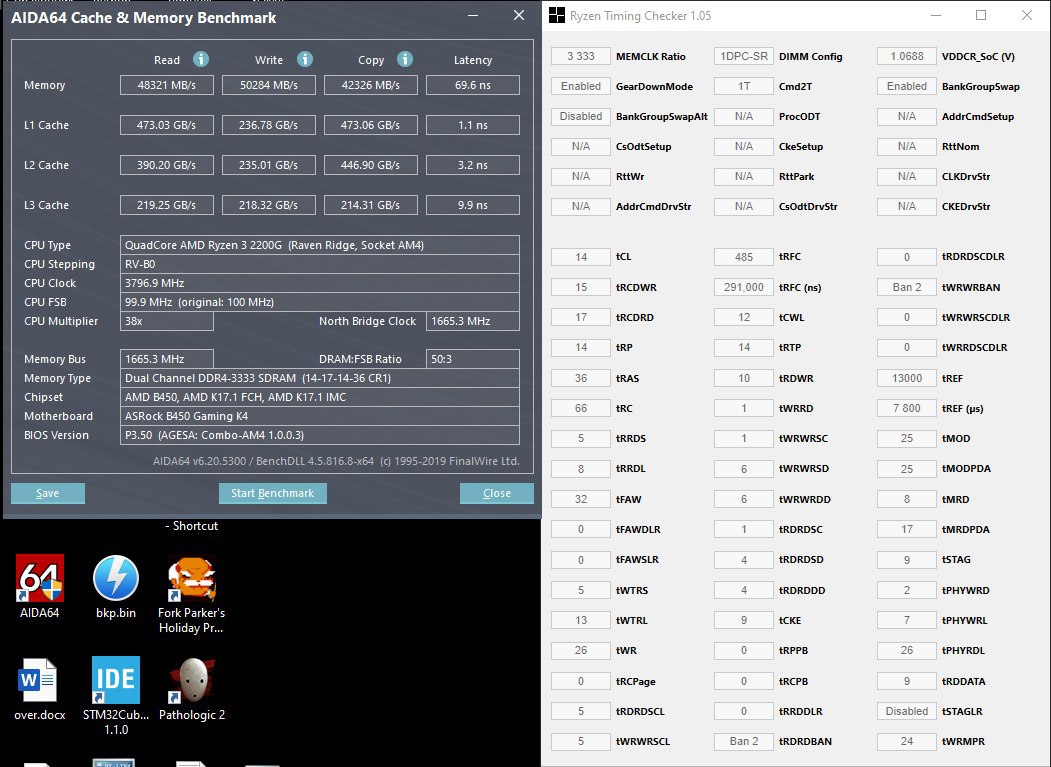The height and width of the screenshot is (767, 1051).
Task: Click the tRFC (ns) 291,000 box
Action: 743,287
